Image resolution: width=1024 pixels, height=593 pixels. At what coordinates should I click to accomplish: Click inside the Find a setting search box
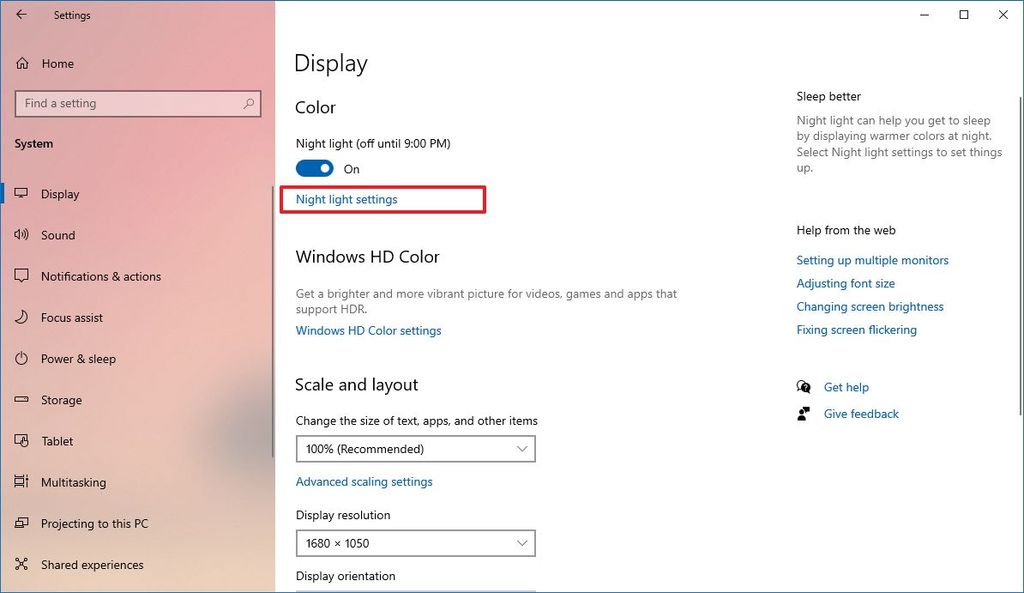[137, 103]
